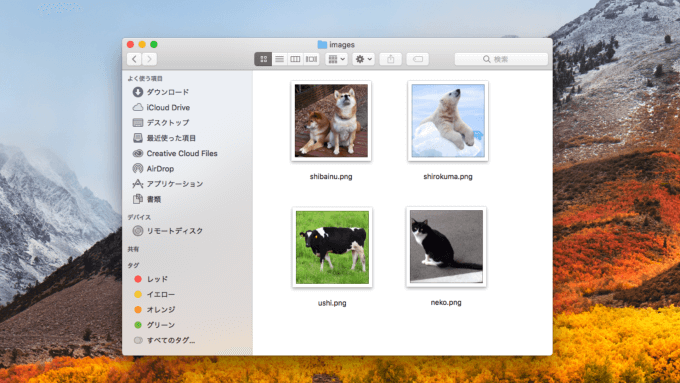Image resolution: width=680 pixels, height=383 pixels.
Task: Click the shibainu.png file name
Action: coord(331,177)
